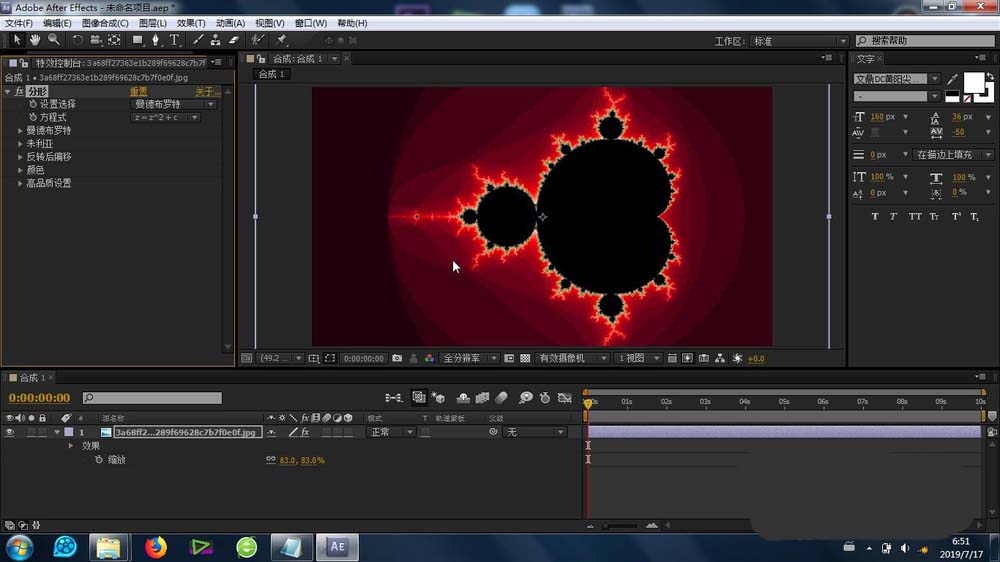
Task: Select the Clone Stamp tool
Action: 215,40
